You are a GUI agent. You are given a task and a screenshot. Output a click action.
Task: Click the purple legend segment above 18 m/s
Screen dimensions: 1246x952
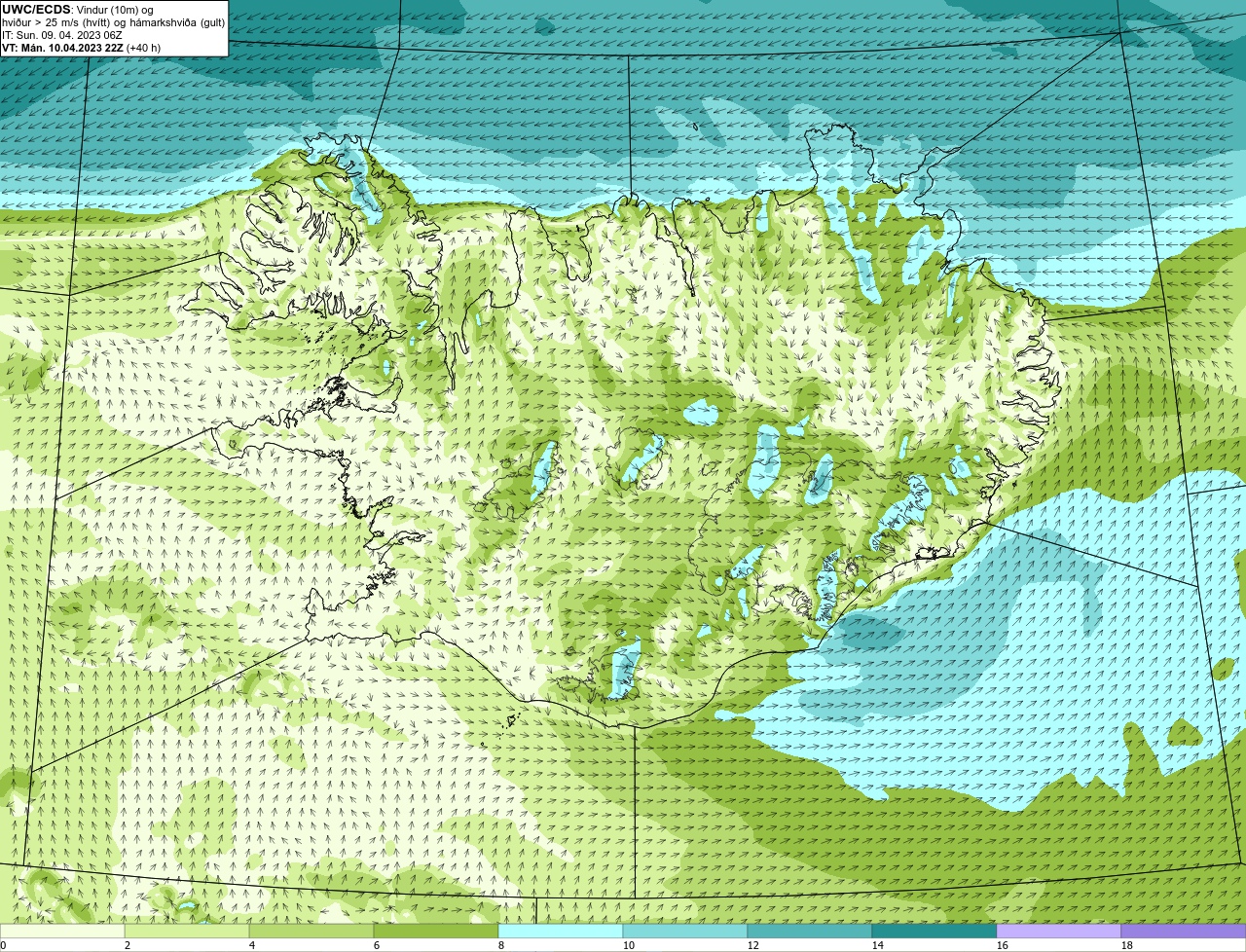point(1184,931)
